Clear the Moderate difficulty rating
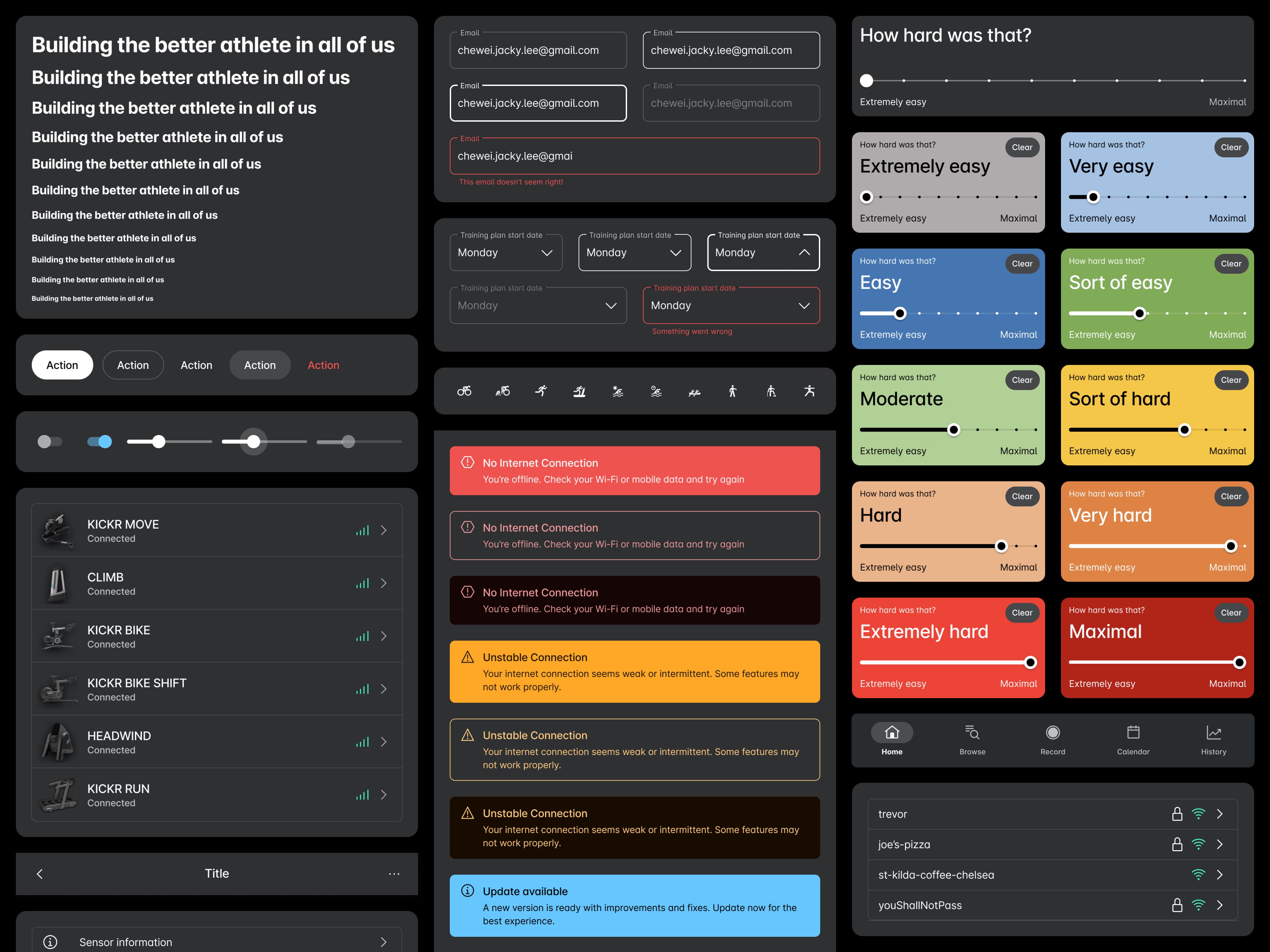Image resolution: width=1270 pixels, height=952 pixels. click(x=1022, y=380)
